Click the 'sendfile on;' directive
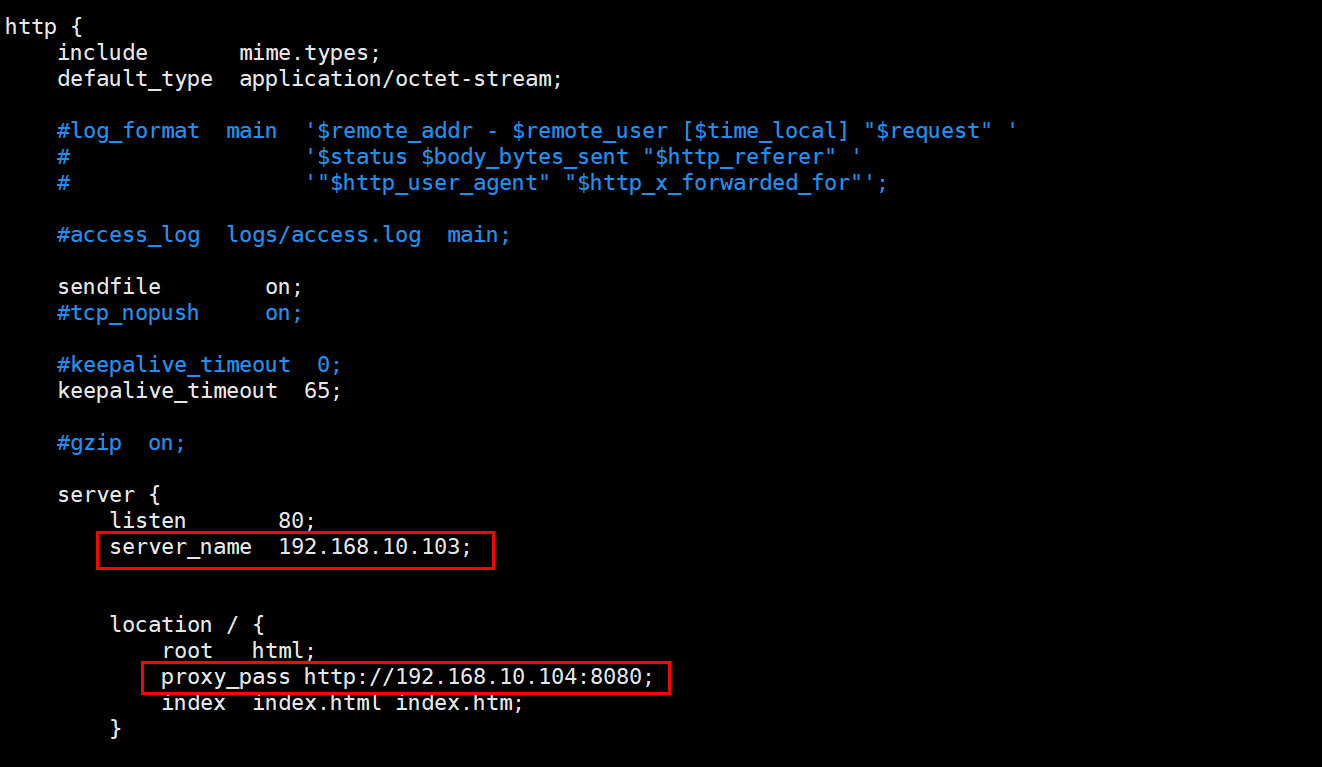This screenshot has height=767, width=1322. [x=180, y=287]
